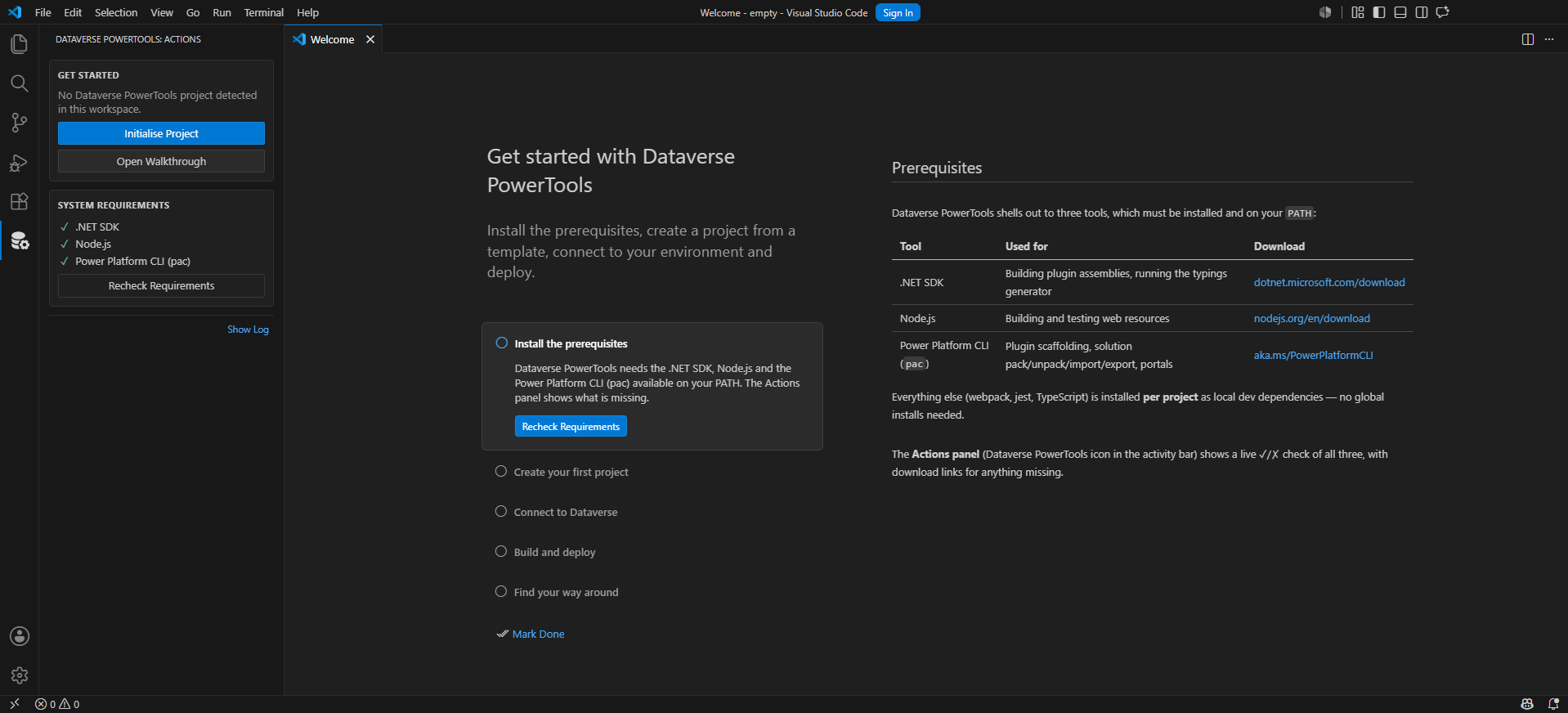Open the Help menu
The width and height of the screenshot is (1568, 713).
point(308,12)
